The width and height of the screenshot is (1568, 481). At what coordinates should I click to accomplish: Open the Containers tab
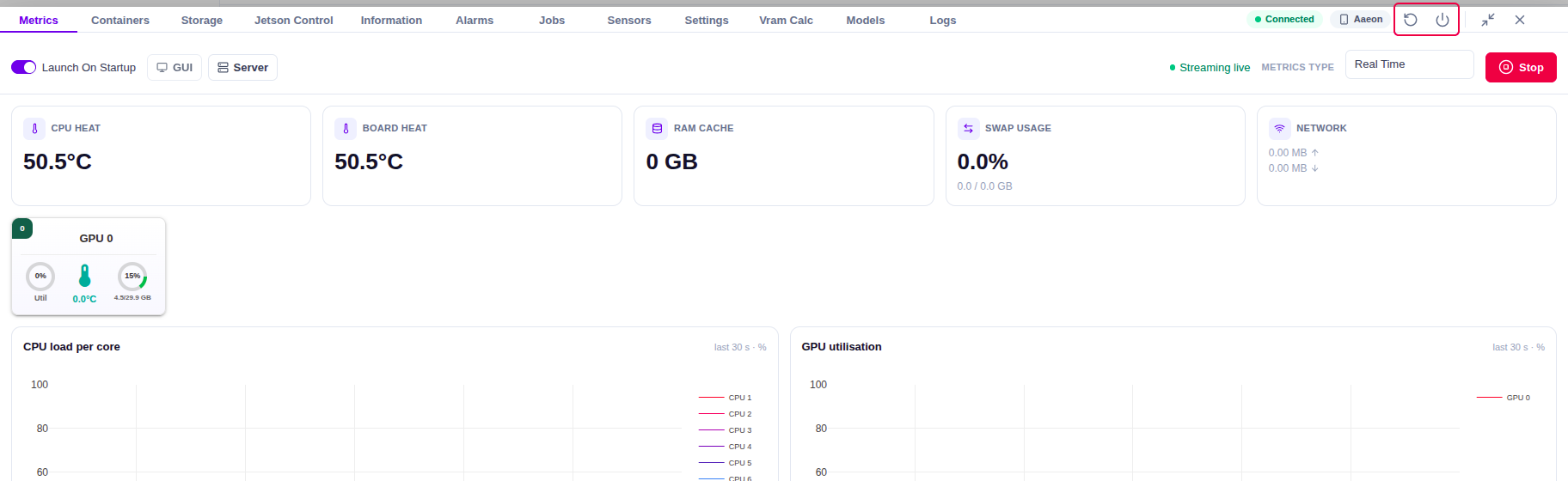pos(120,20)
